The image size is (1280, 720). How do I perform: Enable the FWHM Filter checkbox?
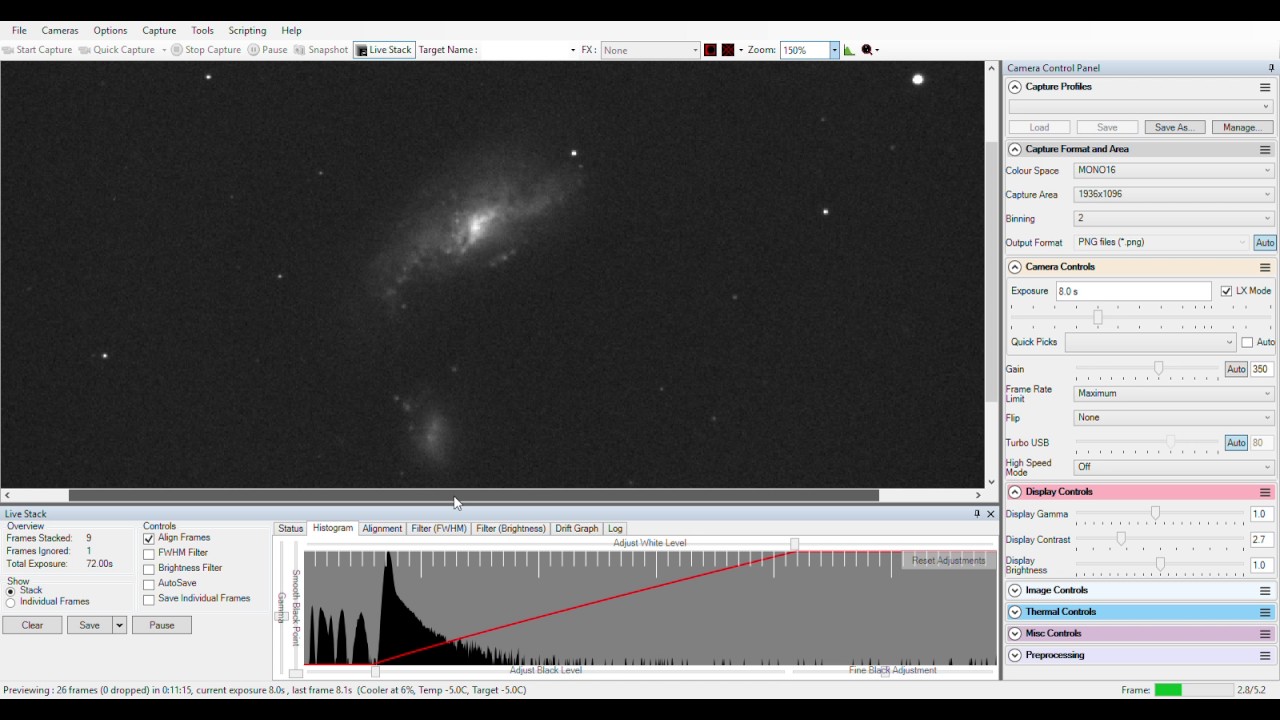[149, 554]
